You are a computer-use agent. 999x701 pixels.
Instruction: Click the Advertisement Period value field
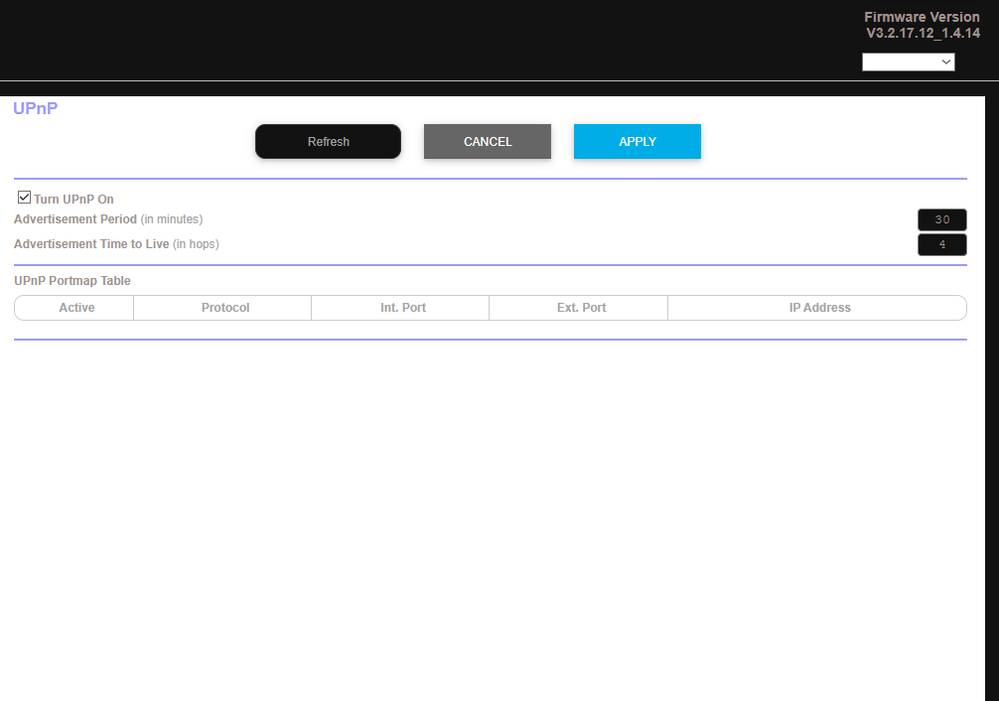tap(942, 220)
